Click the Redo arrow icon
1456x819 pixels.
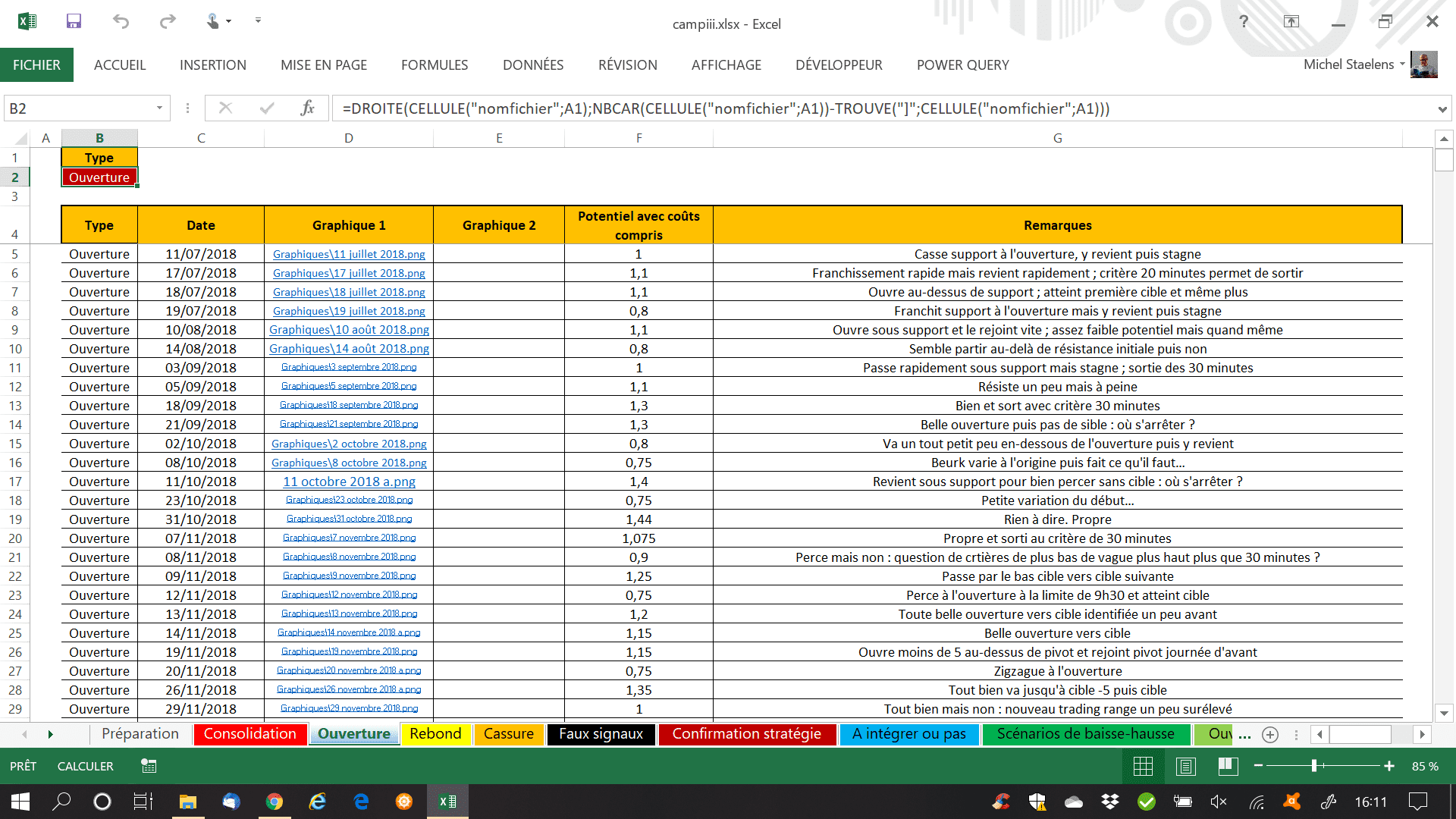tap(168, 21)
